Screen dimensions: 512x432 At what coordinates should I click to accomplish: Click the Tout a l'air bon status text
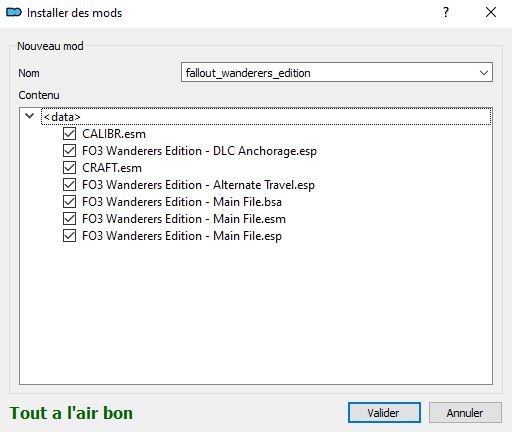[71, 413]
